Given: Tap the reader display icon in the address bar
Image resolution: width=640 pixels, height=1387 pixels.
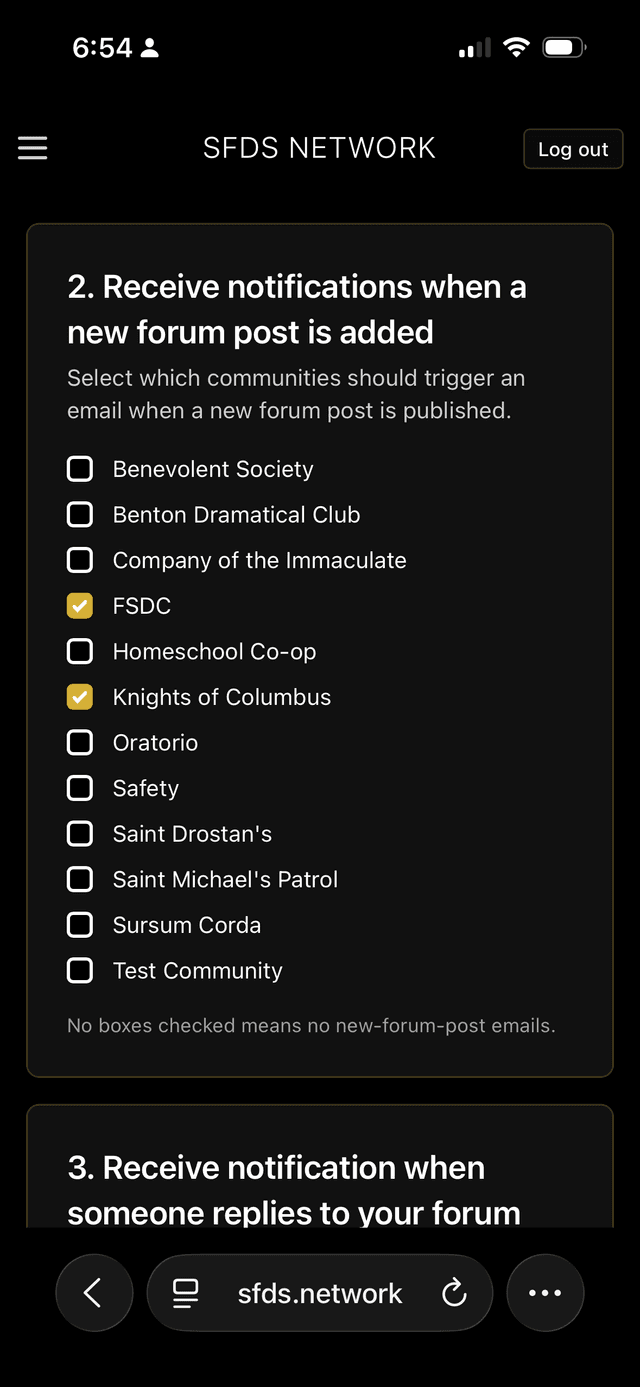Looking at the screenshot, I should tap(185, 1292).
